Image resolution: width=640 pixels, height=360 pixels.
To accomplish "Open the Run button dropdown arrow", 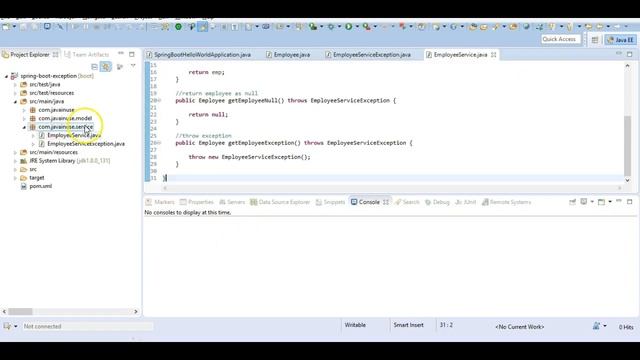I will click(357, 27).
